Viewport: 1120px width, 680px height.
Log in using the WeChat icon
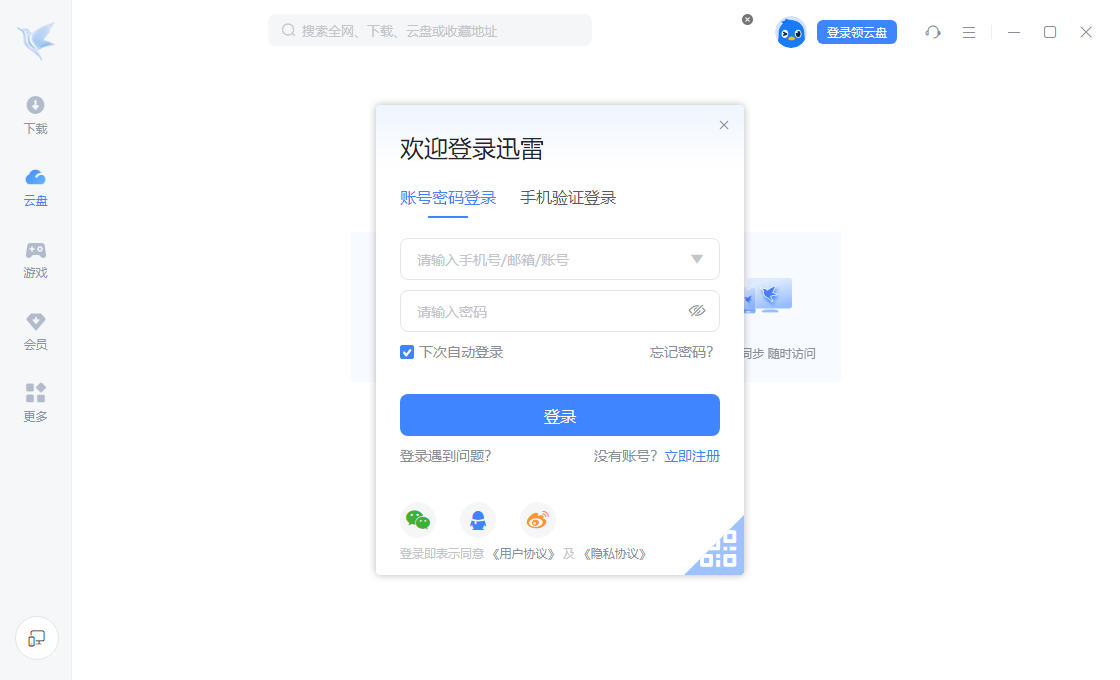point(418,520)
